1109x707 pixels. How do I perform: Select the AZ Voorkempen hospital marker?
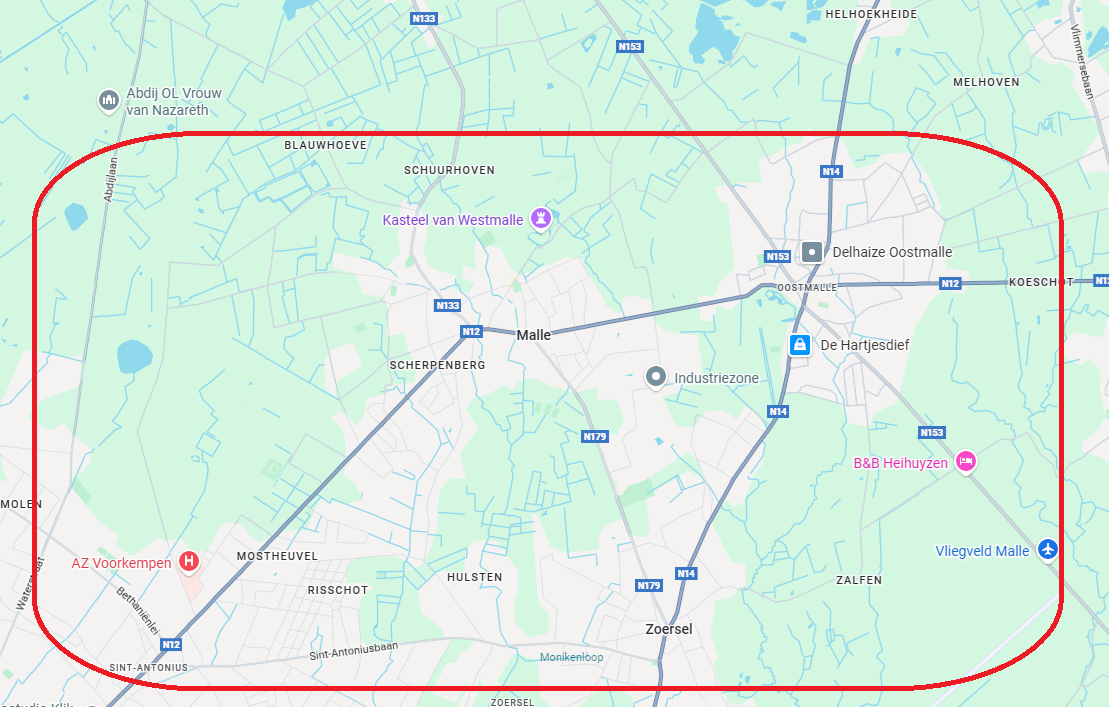189,562
